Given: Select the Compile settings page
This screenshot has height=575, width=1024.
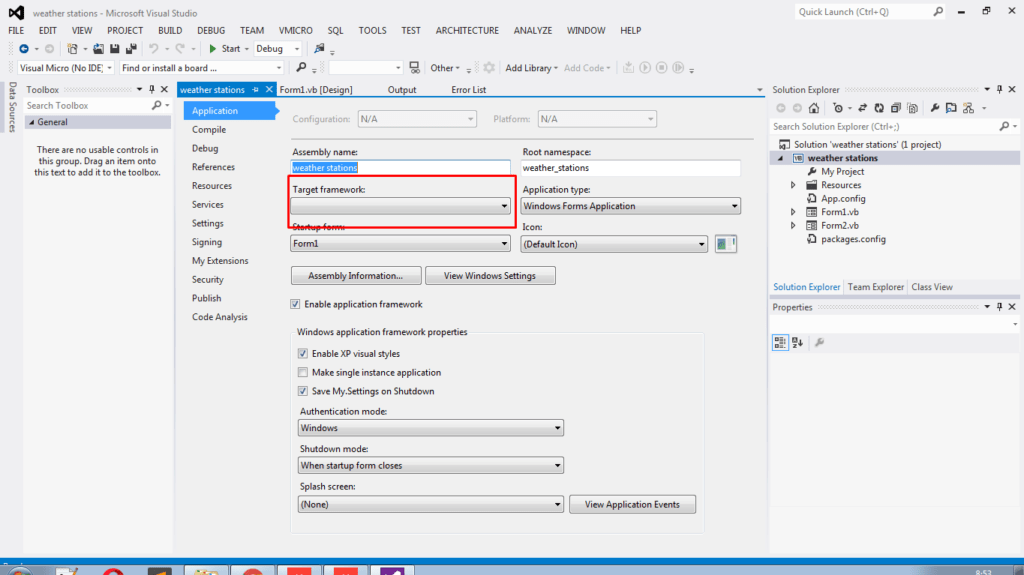Looking at the screenshot, I should tap(209, 129).
